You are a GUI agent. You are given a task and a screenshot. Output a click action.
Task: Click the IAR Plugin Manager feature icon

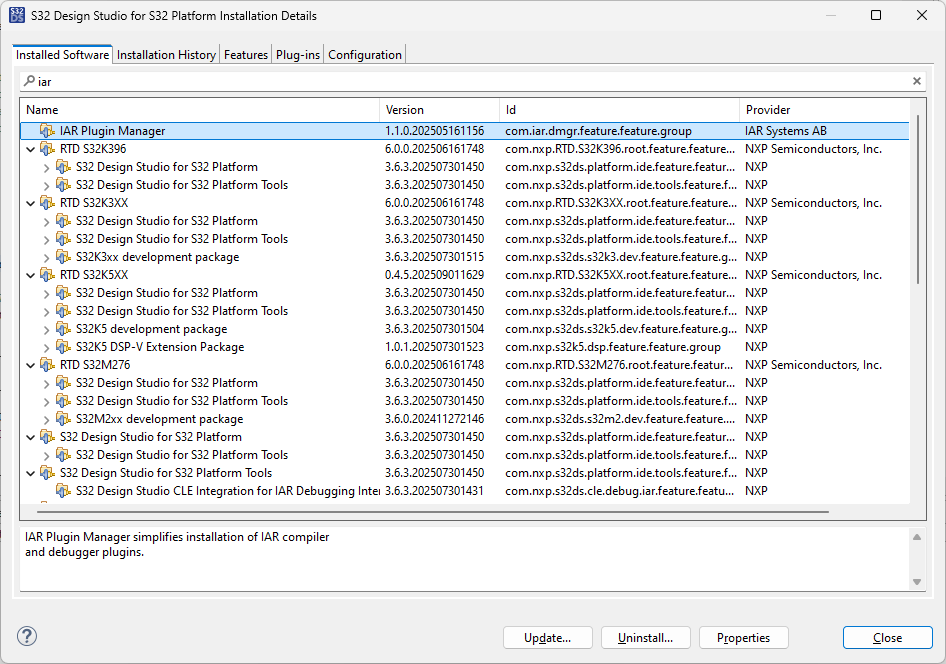point(47,131)
